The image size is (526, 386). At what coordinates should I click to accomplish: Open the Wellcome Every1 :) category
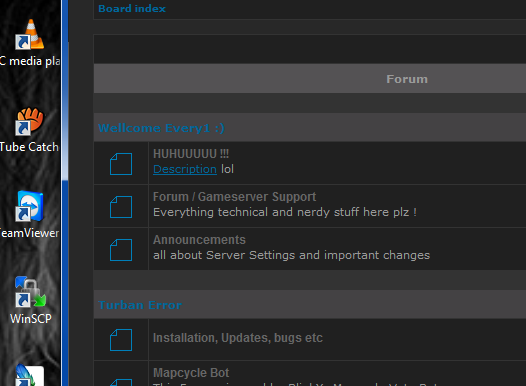coord(161,128)
